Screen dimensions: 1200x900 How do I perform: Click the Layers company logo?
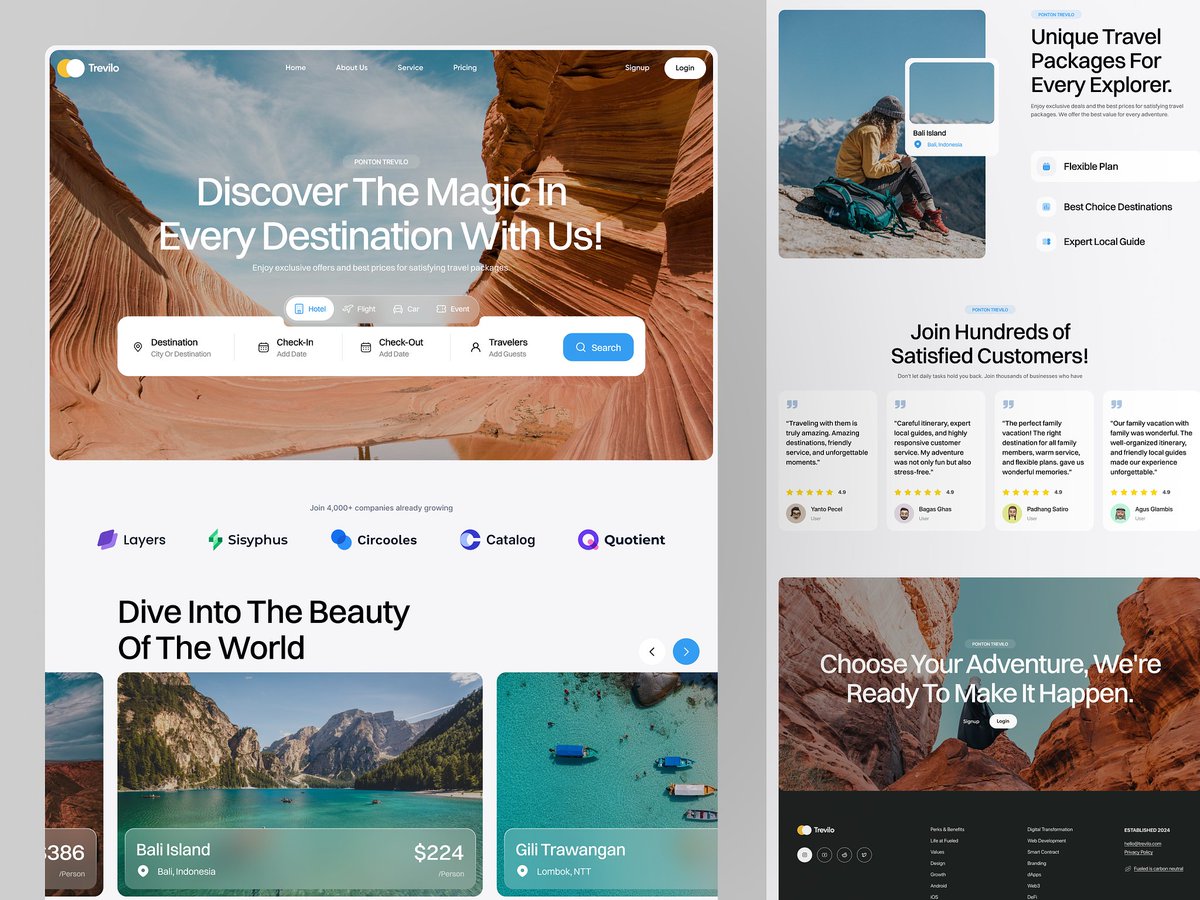pos(131,540)
